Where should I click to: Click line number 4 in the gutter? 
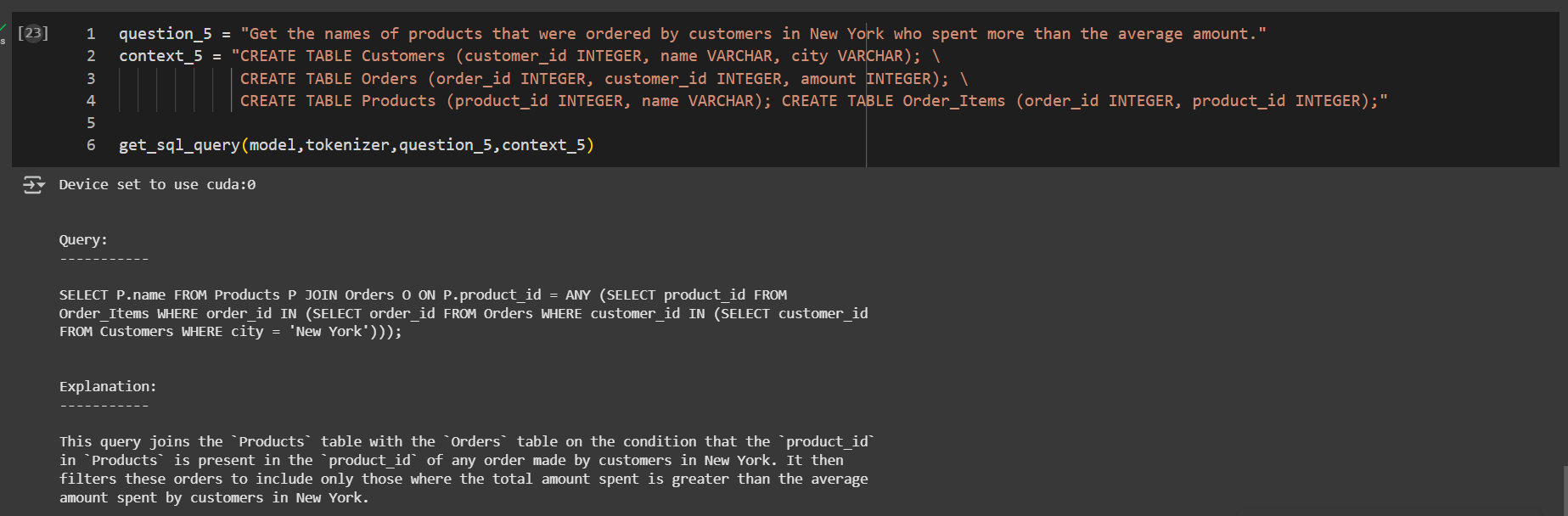point(91,101)
